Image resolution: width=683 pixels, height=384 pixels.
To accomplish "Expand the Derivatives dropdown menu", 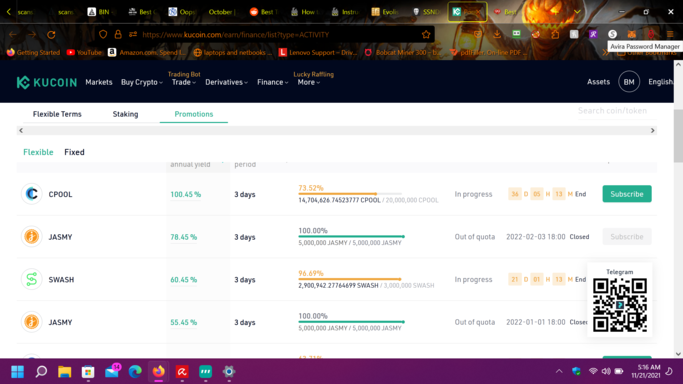I will click(226, 82).
